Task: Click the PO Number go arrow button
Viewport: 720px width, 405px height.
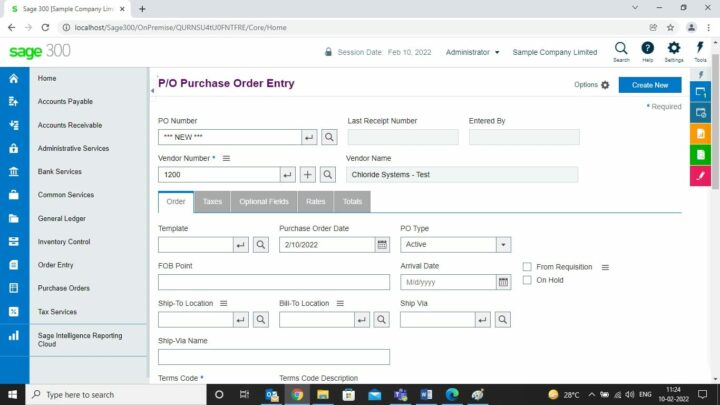Action: (309, 137)
